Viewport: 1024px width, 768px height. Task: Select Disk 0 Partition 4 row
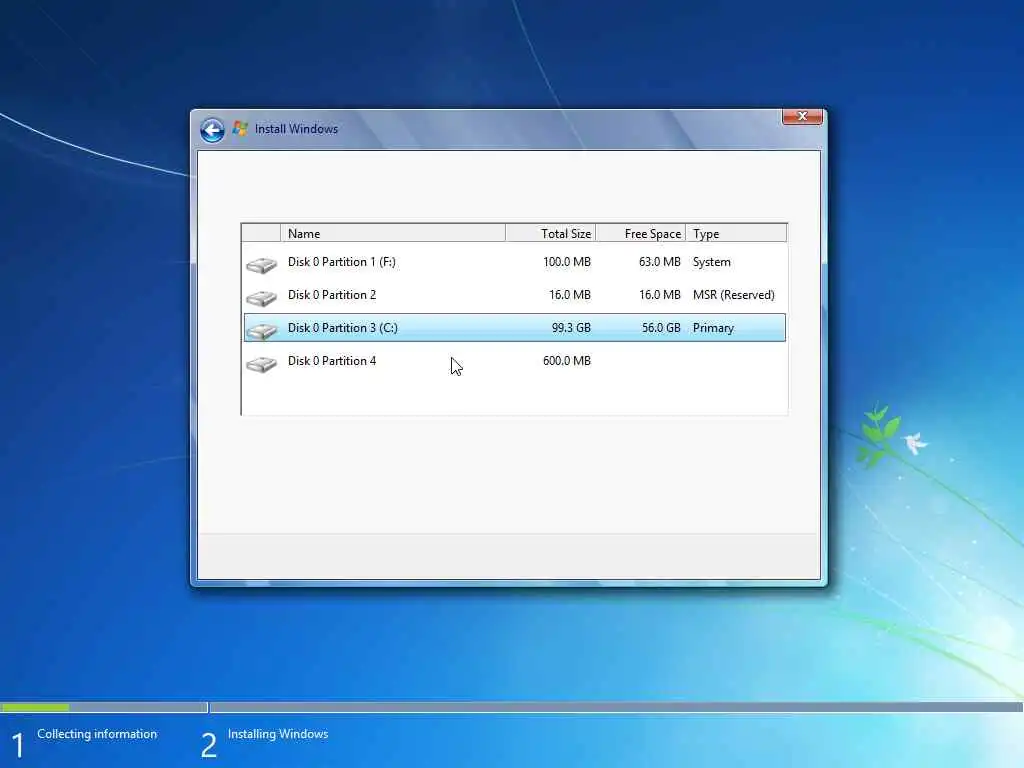point(515,360)
